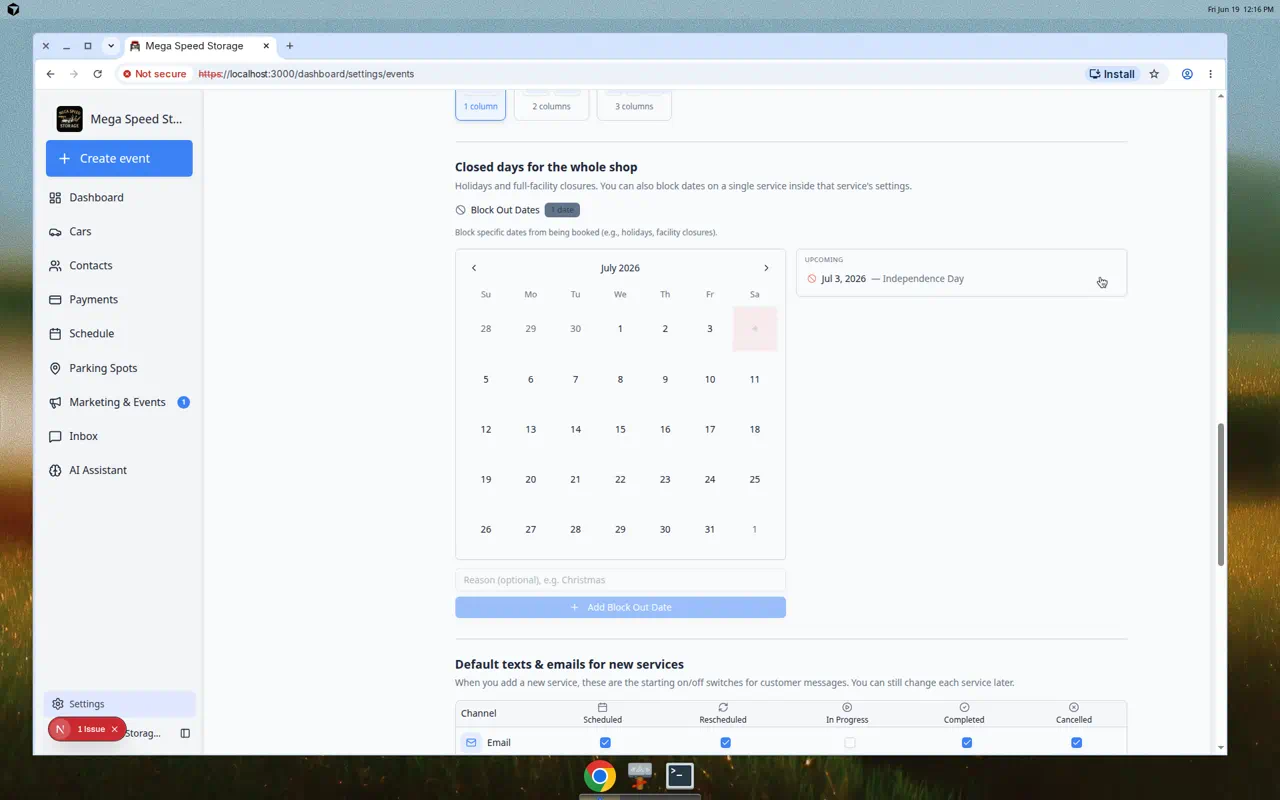The width and height of the screenshot is (1280, 800).
Task: Toggle Email checkbox for Cancelled
Action: pos(1076,743)
